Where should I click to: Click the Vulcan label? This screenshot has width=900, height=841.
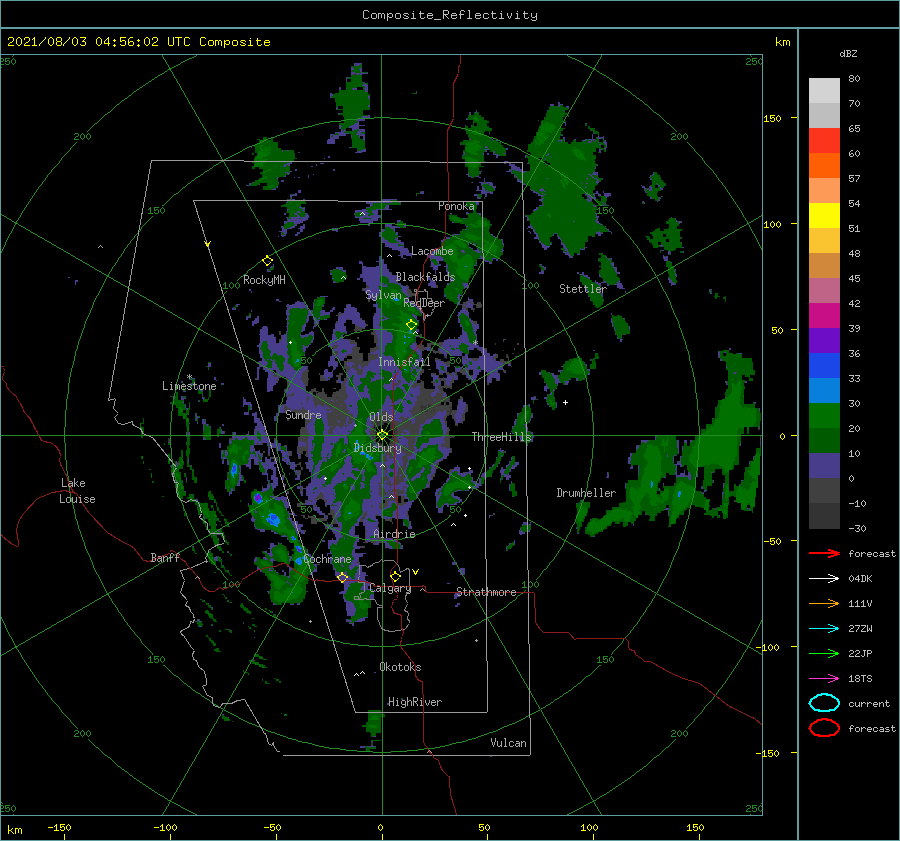509,743
